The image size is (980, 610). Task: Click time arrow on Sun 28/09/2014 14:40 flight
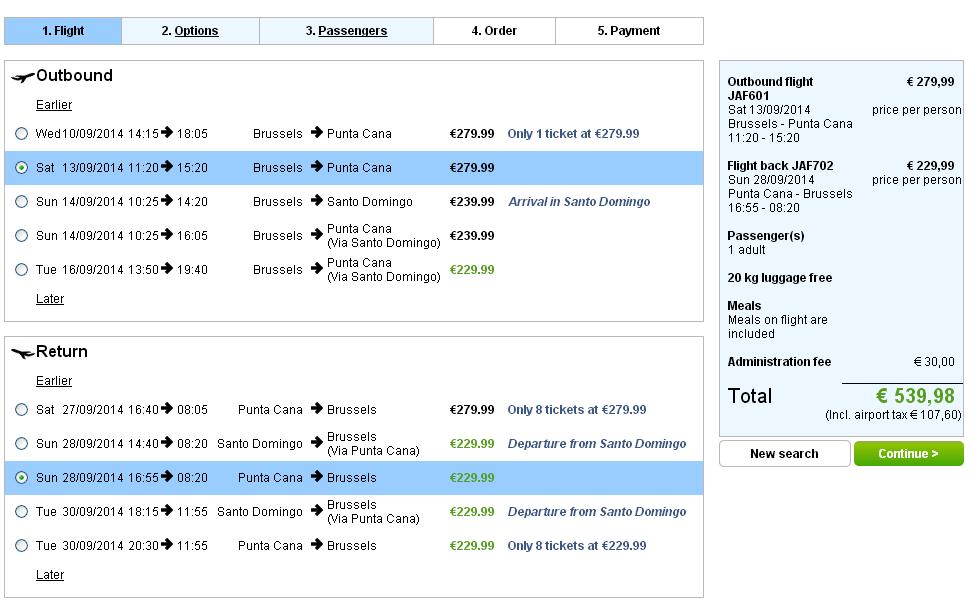167,442
